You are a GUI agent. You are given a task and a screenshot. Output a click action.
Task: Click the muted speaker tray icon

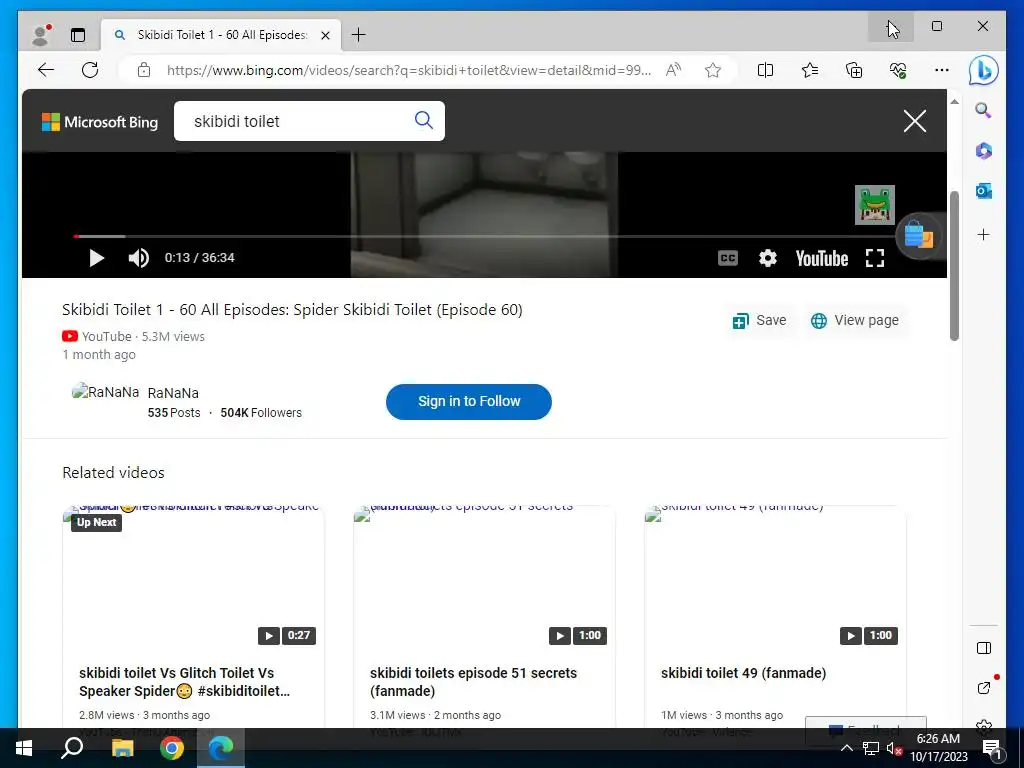pos(894,748)
